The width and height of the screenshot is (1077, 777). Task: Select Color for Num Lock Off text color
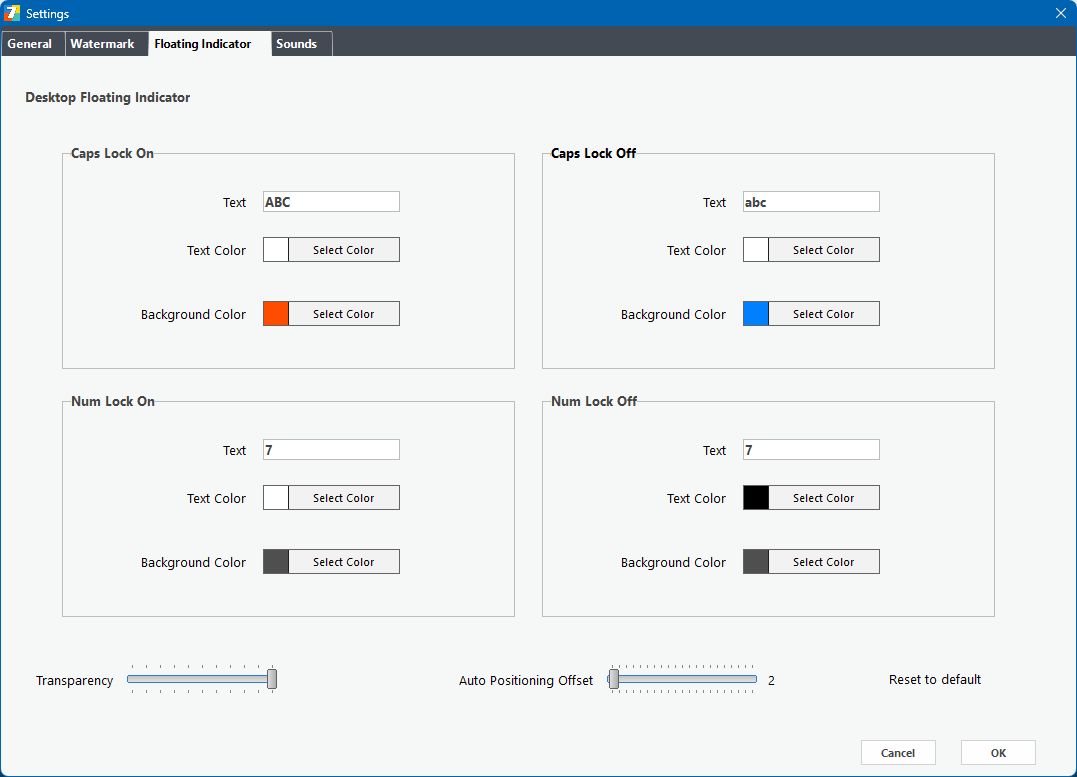[x=824, y=498]
